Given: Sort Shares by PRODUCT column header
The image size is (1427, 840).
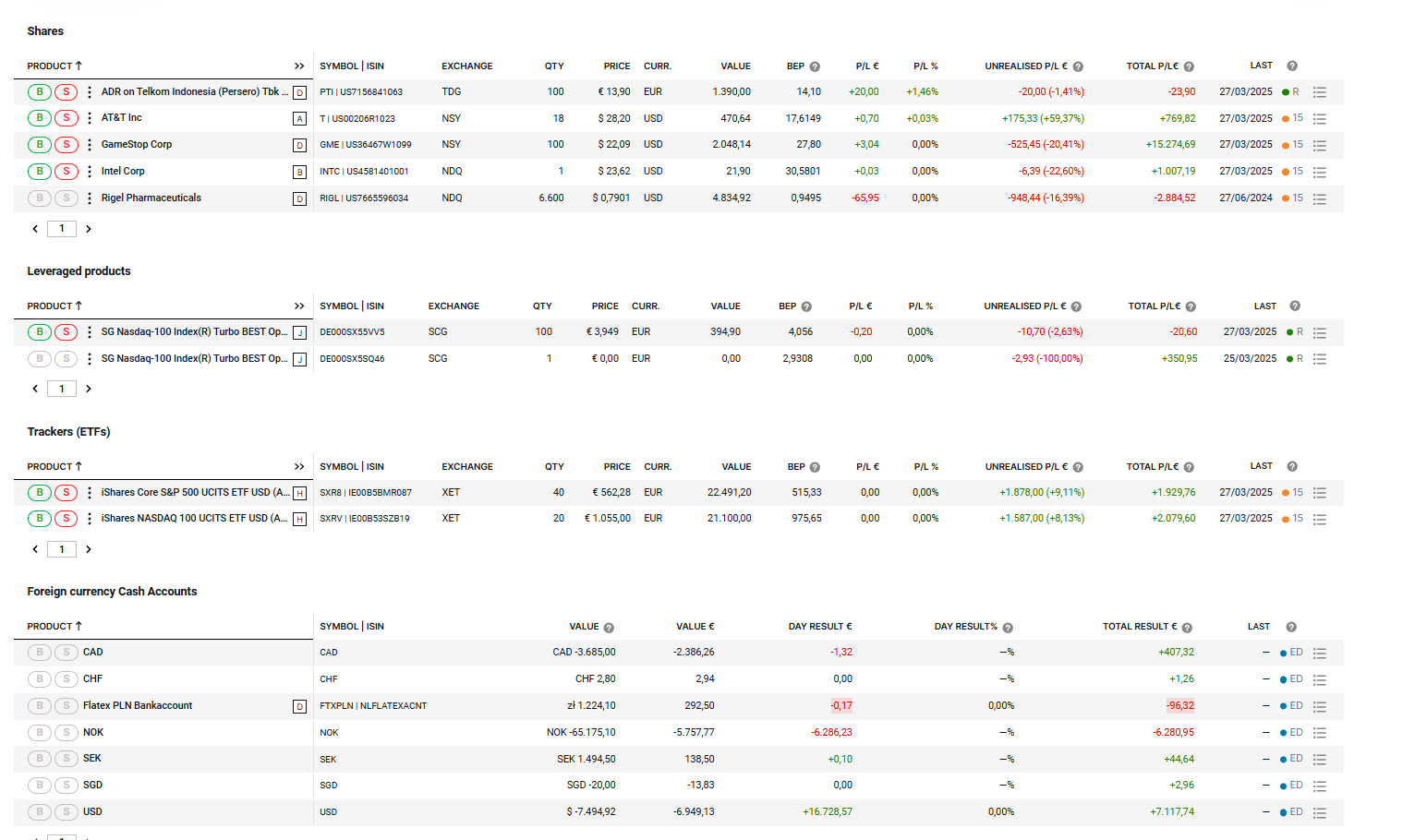Looking at the screenshot, I should (x=54, y=66).
